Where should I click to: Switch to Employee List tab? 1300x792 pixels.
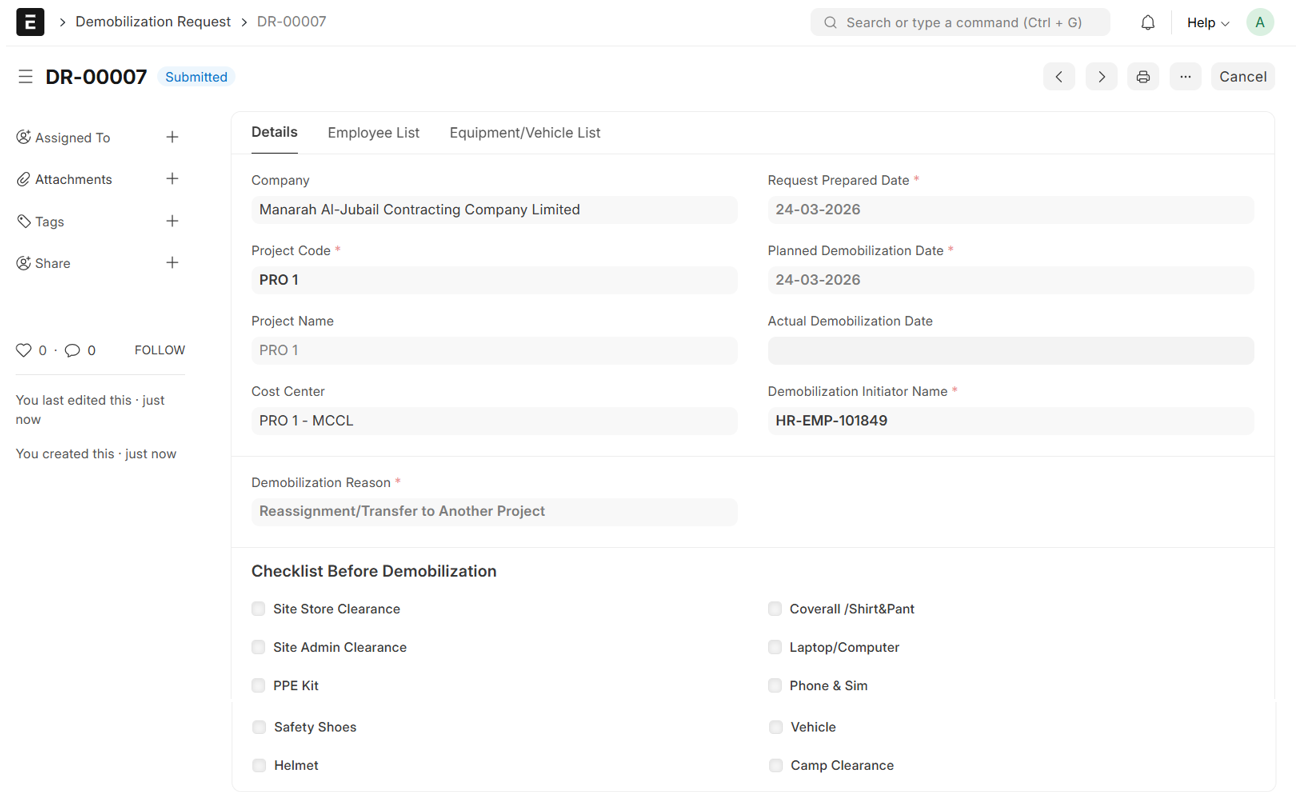pyautogui.click(x=373, y=133)
